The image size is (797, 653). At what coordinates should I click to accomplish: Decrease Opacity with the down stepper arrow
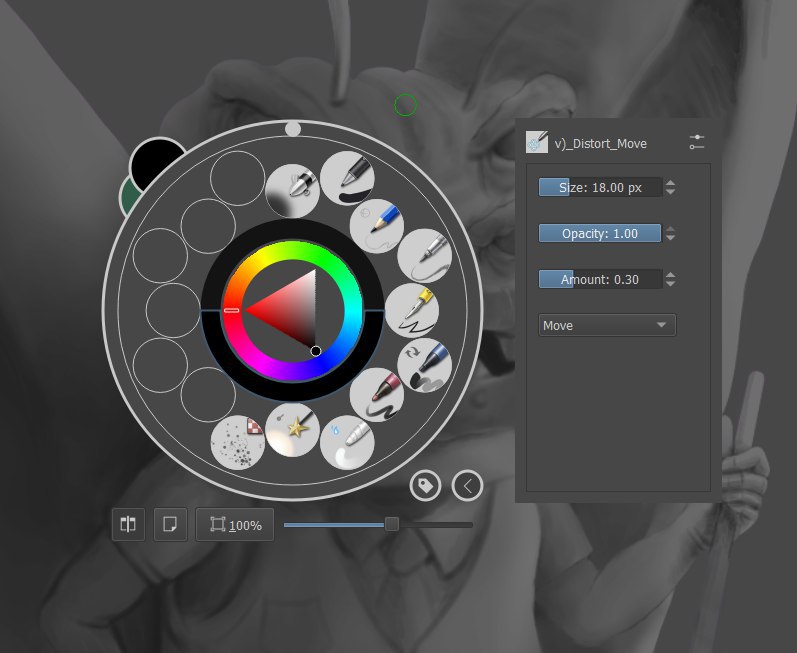tap(670, 237)
